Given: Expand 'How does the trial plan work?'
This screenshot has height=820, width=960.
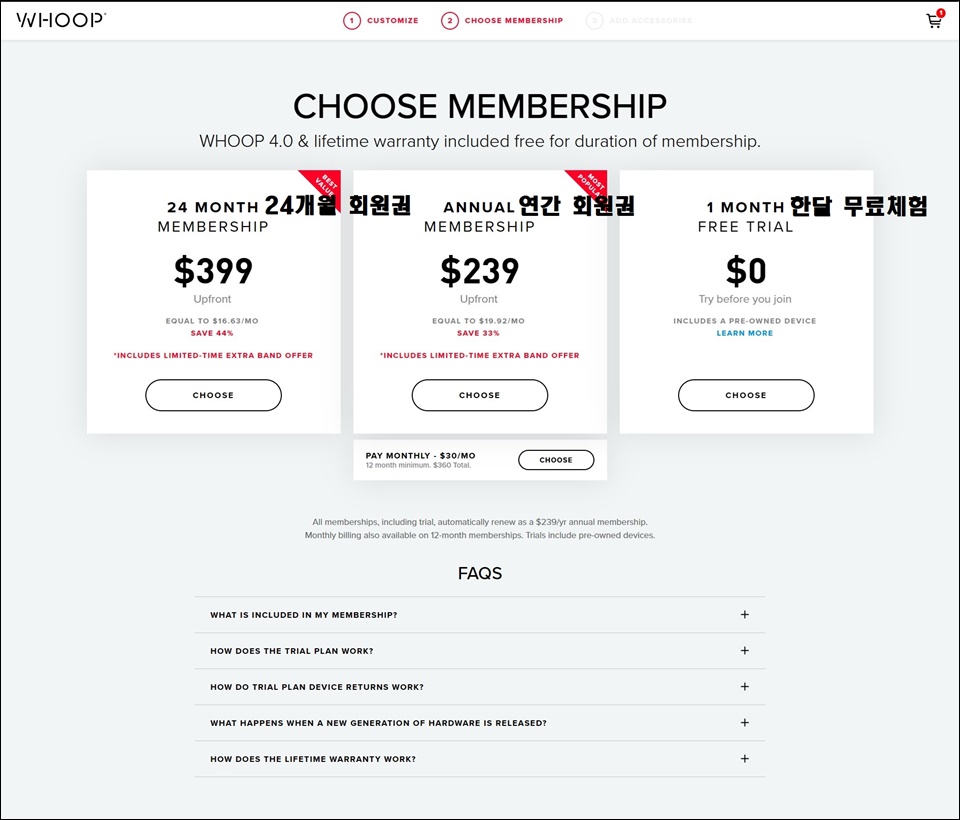Looking at the screenshot, I should [480, 650].
